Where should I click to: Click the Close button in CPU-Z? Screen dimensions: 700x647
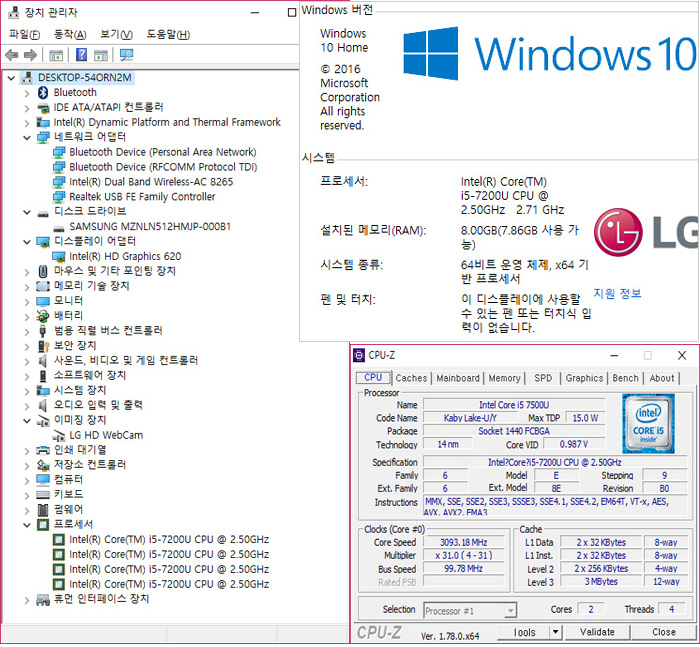(x=663, y=632)
